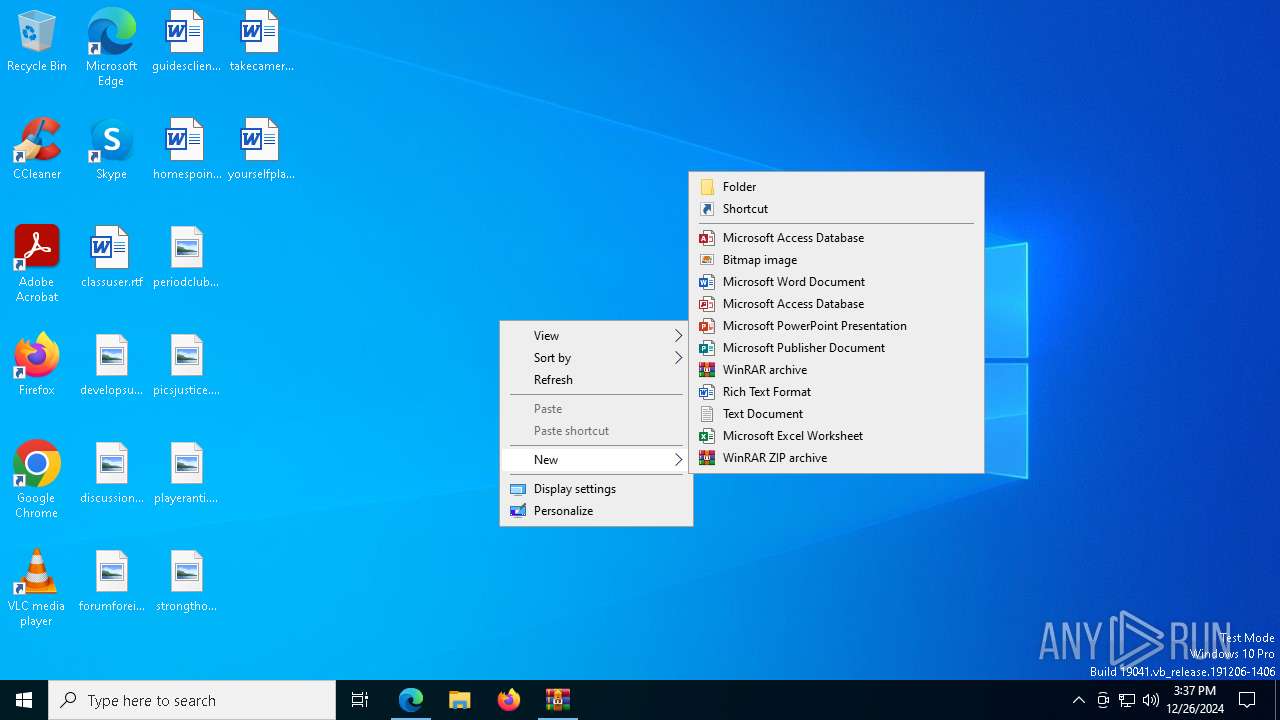Select the CCleaner desktop shortcut
The width and height of the screenshot is (1280, 720).
[x=37, y=150]
